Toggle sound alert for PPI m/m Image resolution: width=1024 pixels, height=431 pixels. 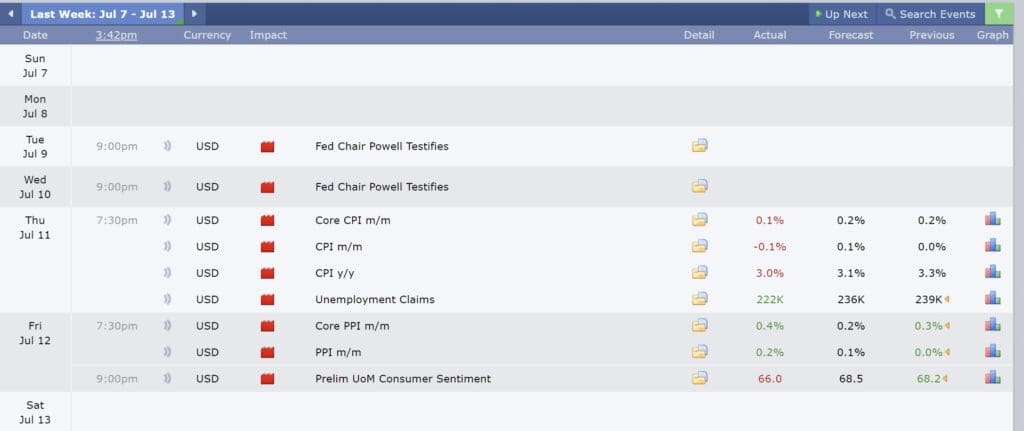[x=167, y=352]
